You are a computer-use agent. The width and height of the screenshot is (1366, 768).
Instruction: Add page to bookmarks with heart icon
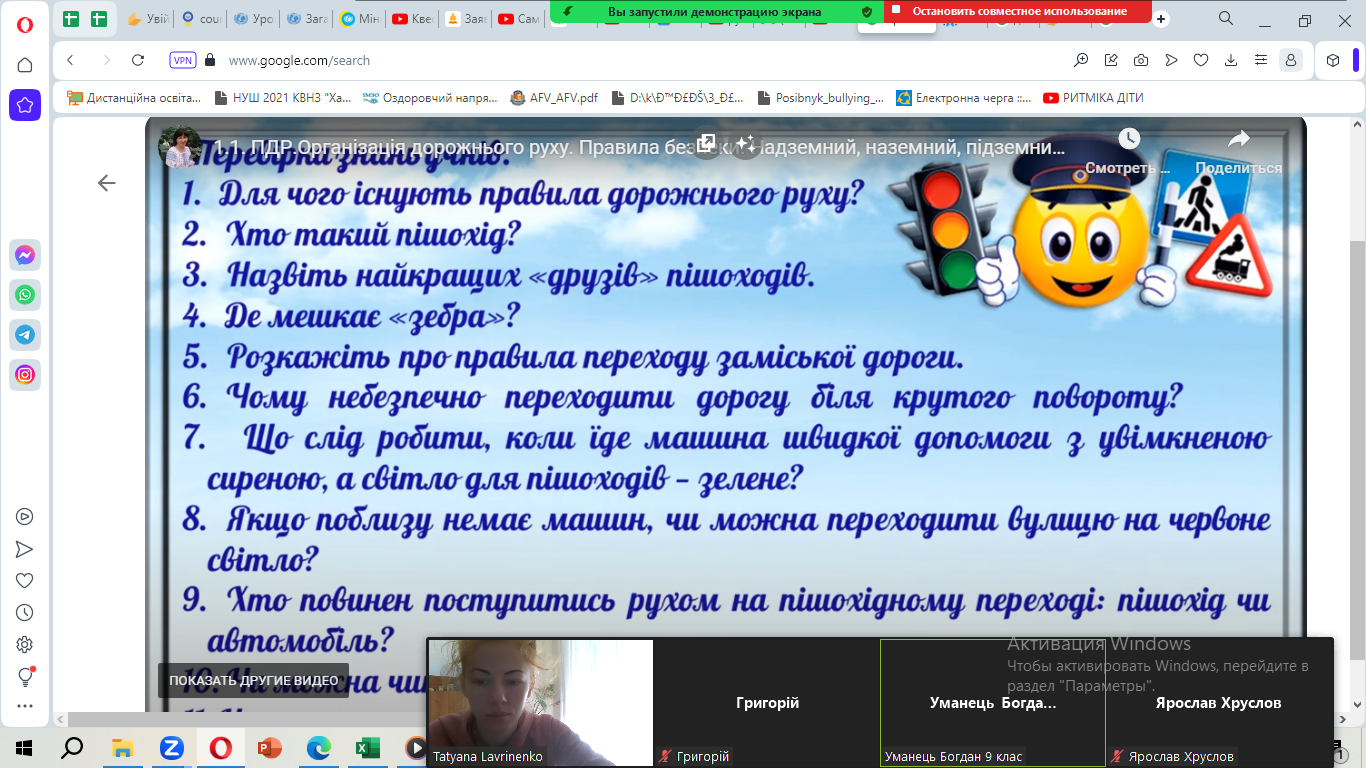[x=1201, y=60]
